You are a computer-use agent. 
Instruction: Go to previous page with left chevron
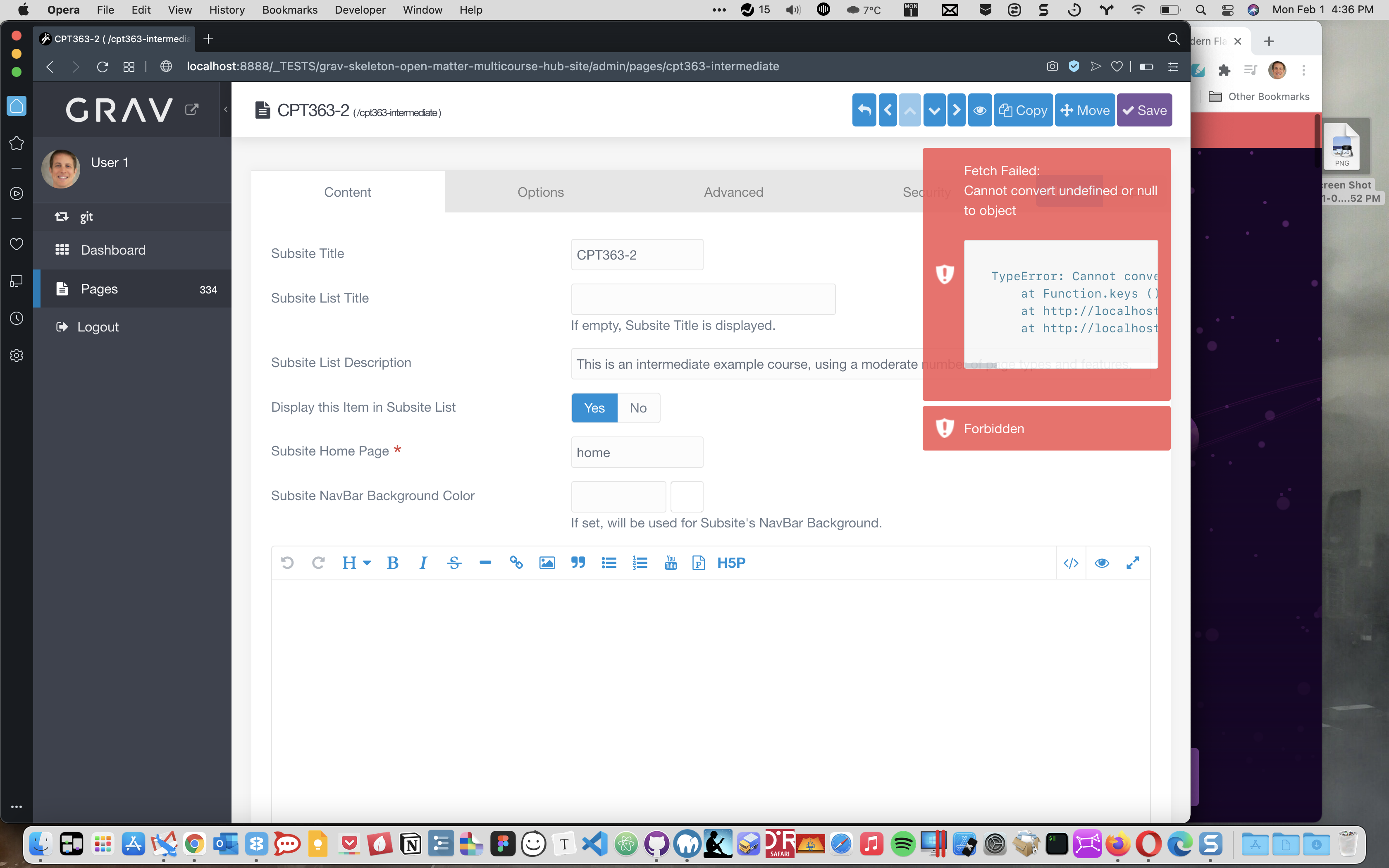tap(888, 110)
